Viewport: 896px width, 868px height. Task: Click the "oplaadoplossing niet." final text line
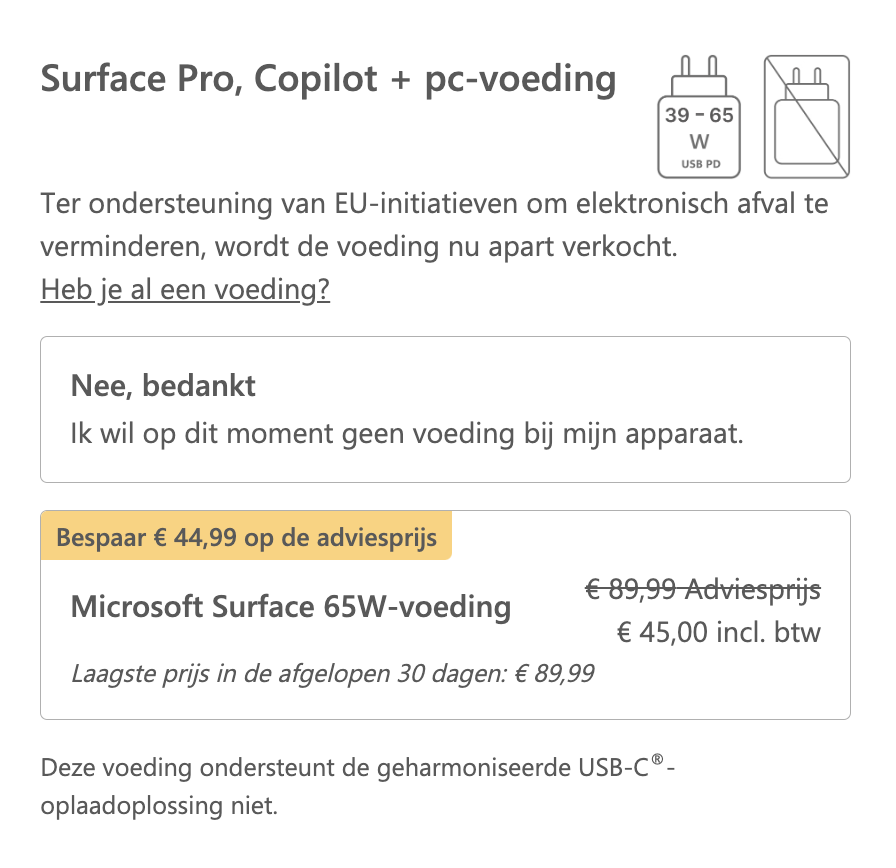click(x=159, y=805)
